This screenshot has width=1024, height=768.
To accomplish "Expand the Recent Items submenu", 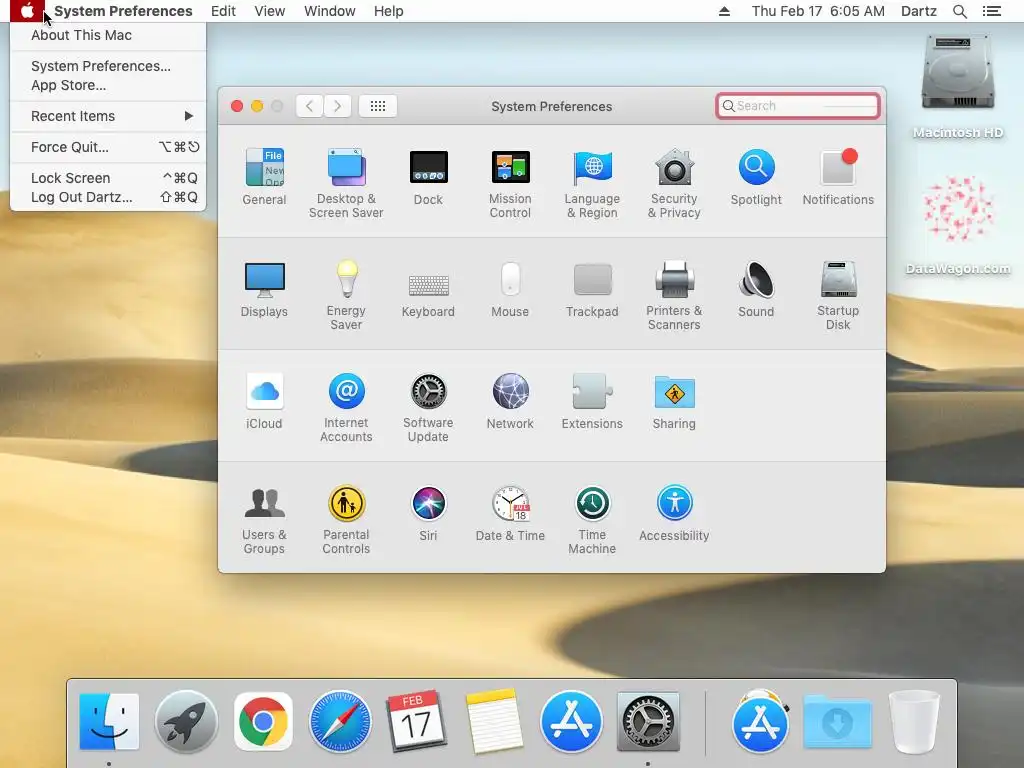I will point(108,116).
